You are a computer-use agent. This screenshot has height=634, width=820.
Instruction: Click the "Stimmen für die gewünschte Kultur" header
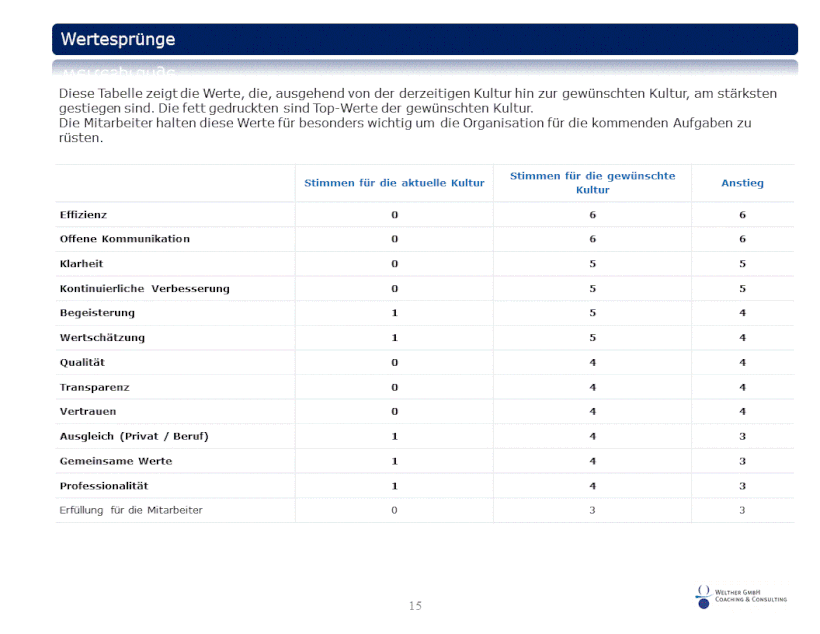click(x=593, y=183)
